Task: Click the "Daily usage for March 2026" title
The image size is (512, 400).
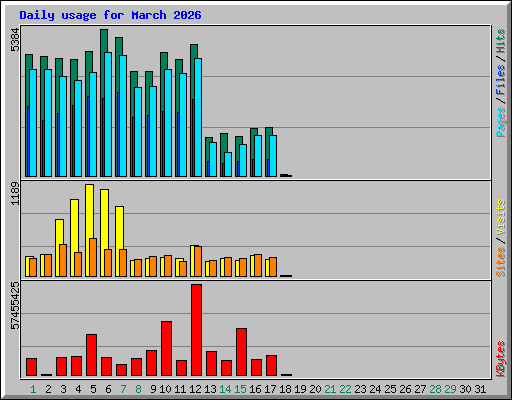Action: [x=110, y=15]
